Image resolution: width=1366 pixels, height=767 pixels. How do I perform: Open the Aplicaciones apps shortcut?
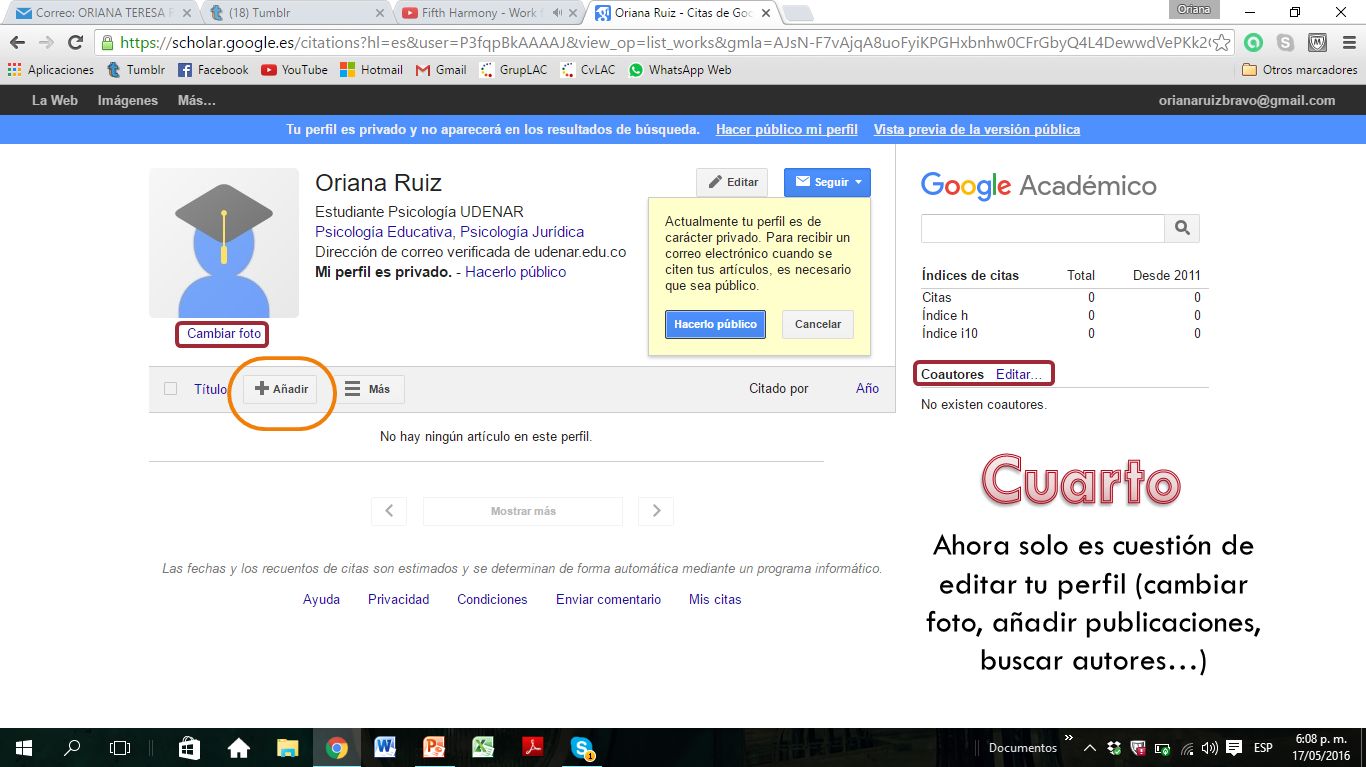(x=51, y=70)
